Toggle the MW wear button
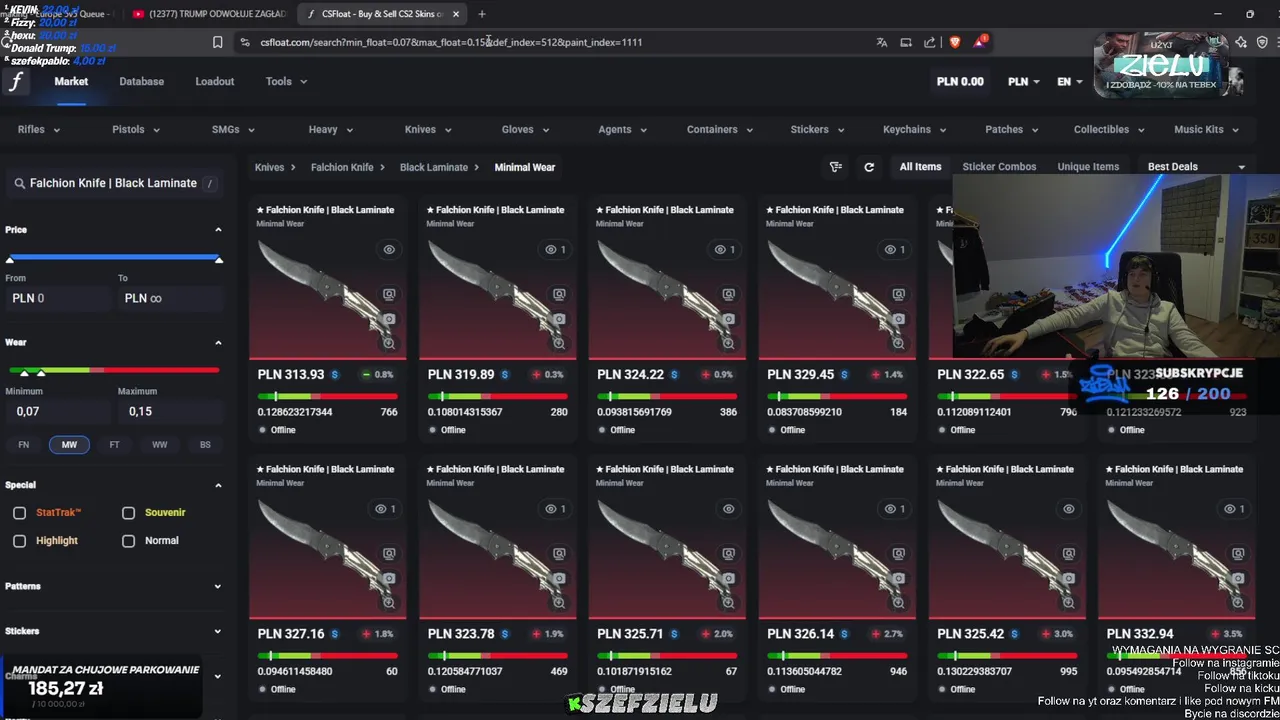 click(x=69, y=445)
